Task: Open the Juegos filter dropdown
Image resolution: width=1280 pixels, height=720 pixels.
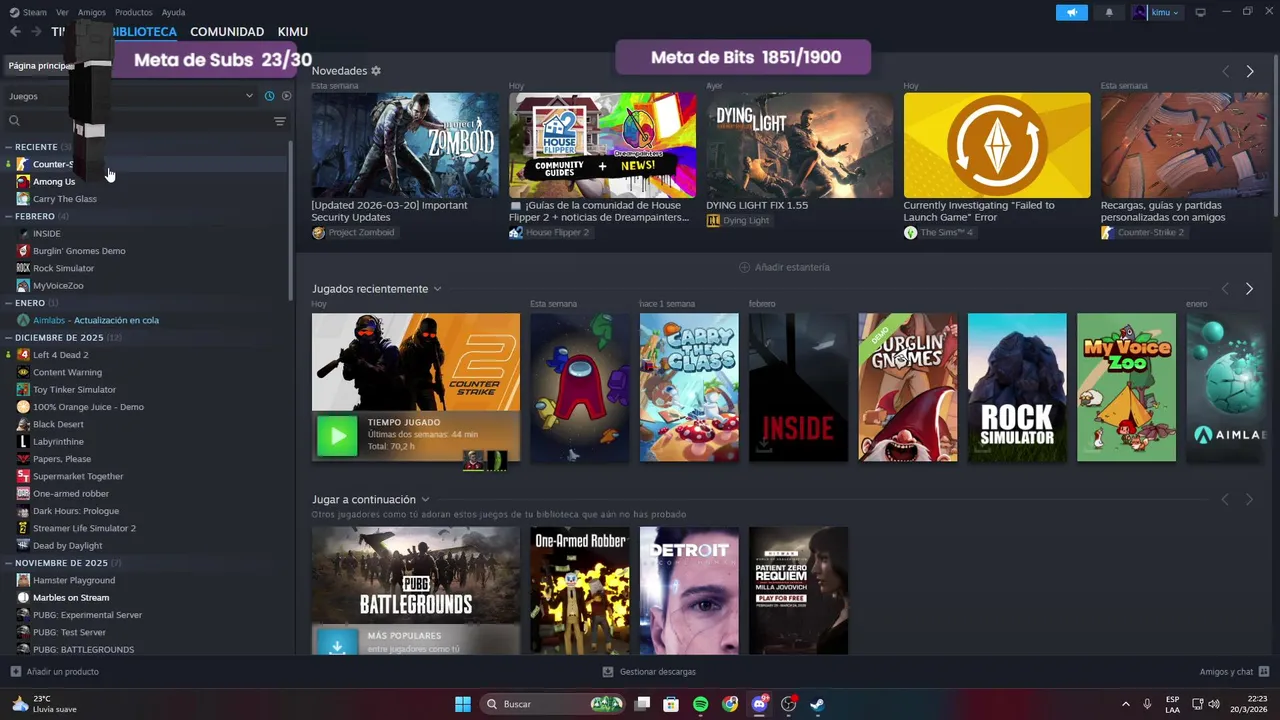Action: [130, 96]
